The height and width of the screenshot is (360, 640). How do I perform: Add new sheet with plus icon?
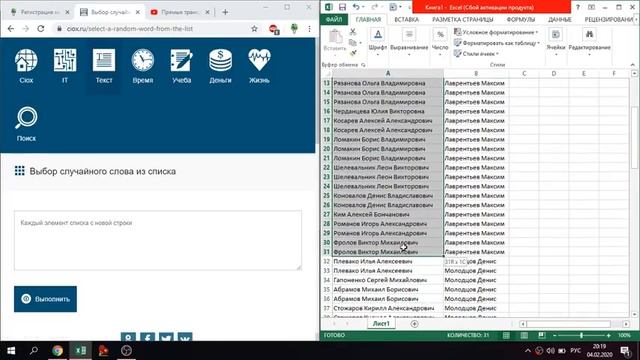(x=414, y=324)
